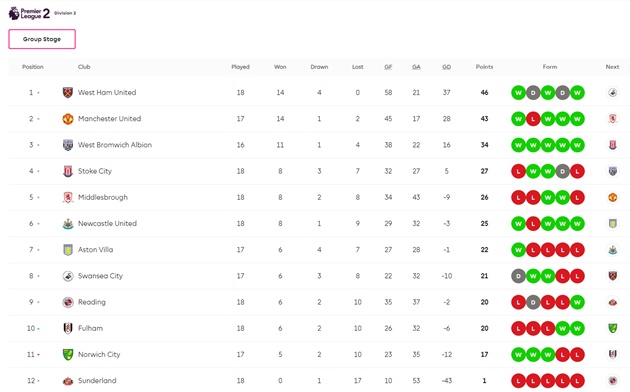This screenshot has width=630, height=392.
Task: Open Middlesbrough's next opponent badge
Action: (x=612, y=198)
